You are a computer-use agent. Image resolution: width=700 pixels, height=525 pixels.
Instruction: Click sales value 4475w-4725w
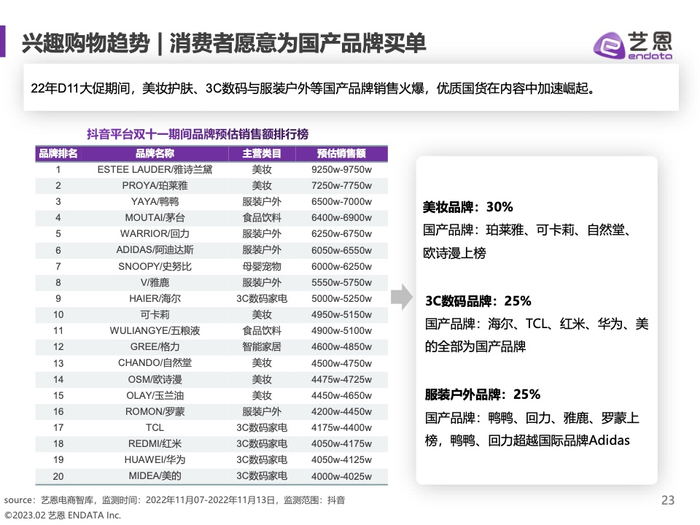pyautogui.click(x=342, y=379)
